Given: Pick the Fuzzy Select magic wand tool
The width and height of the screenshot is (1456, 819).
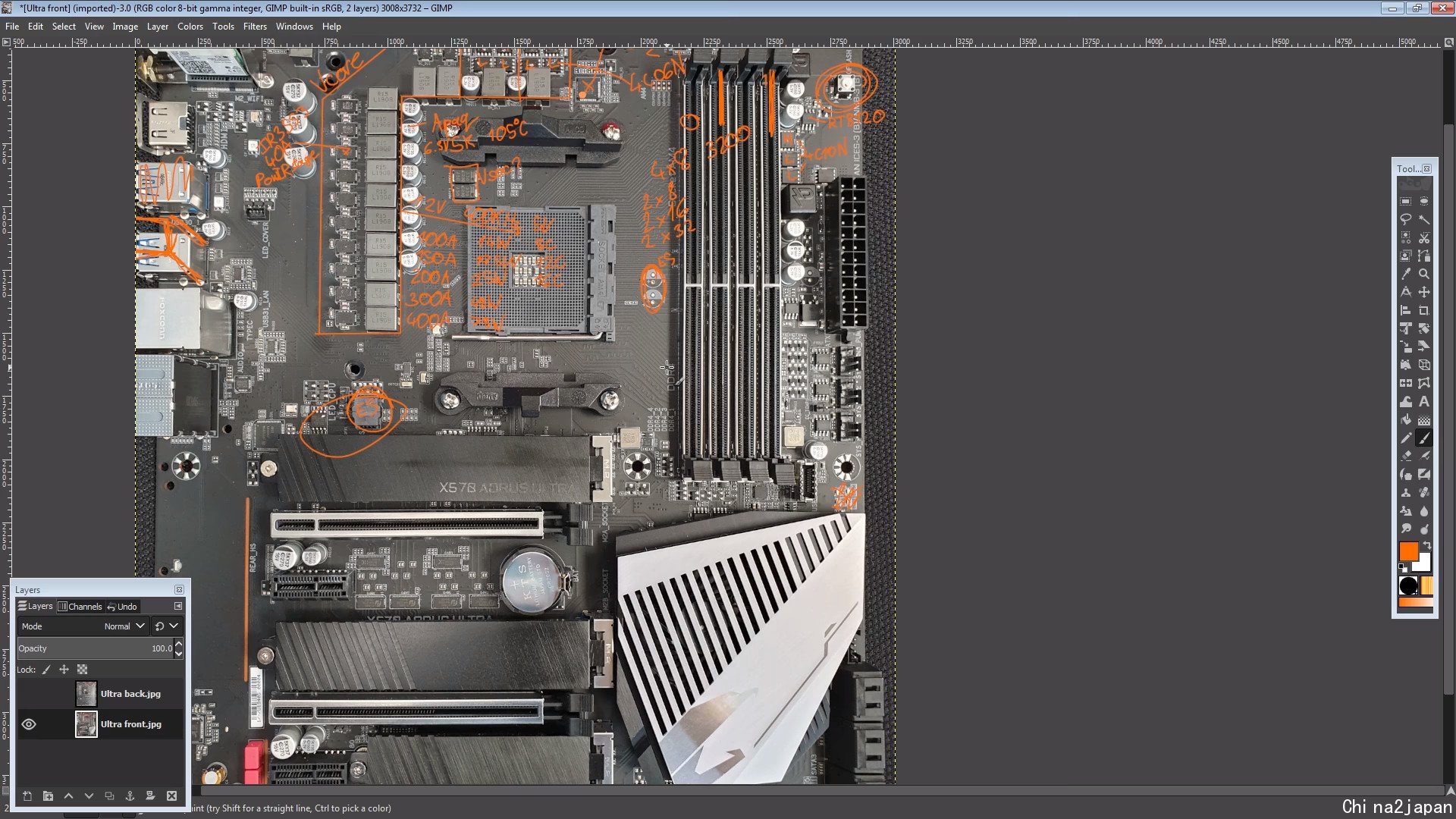Looking at the screenshot, I should [1423, 220].
